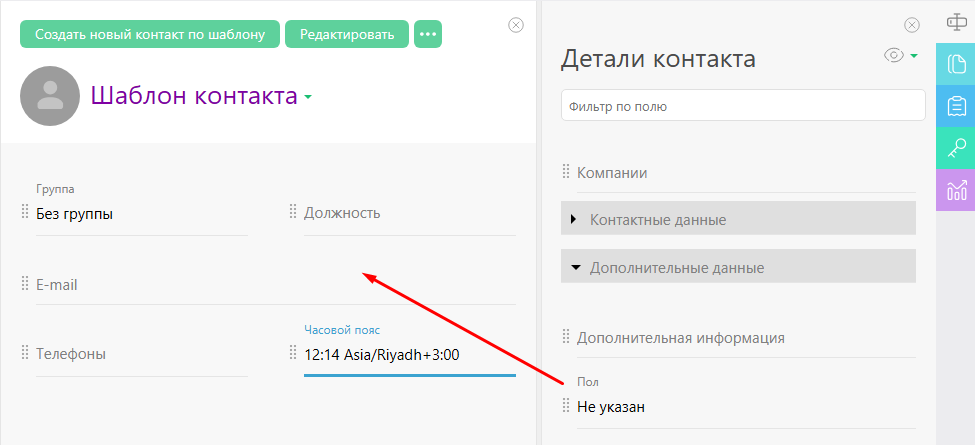Close the contact template panel
The width and height of the screenshot is (975, 445).
click(516, 25)
